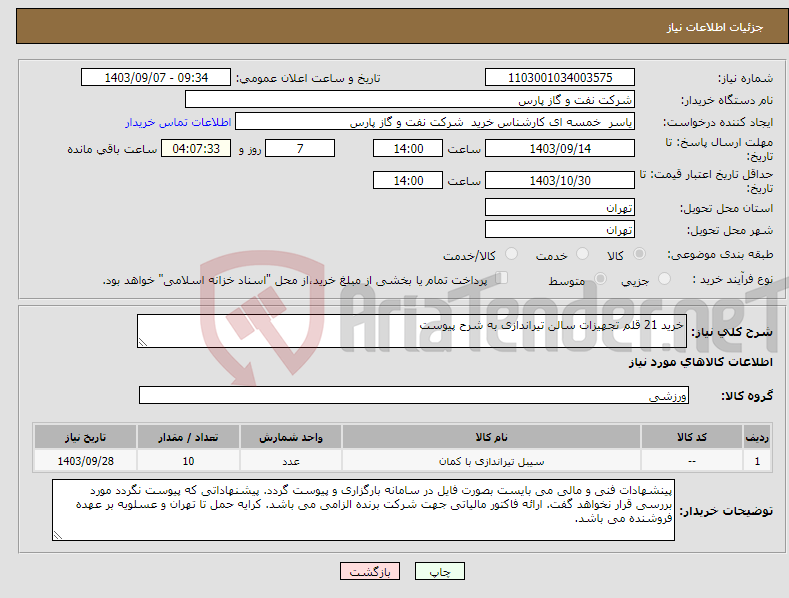Click the need number field 1103001034003575
The height and width of the screenshot is (598, 789).
click(x=560, y=78)
